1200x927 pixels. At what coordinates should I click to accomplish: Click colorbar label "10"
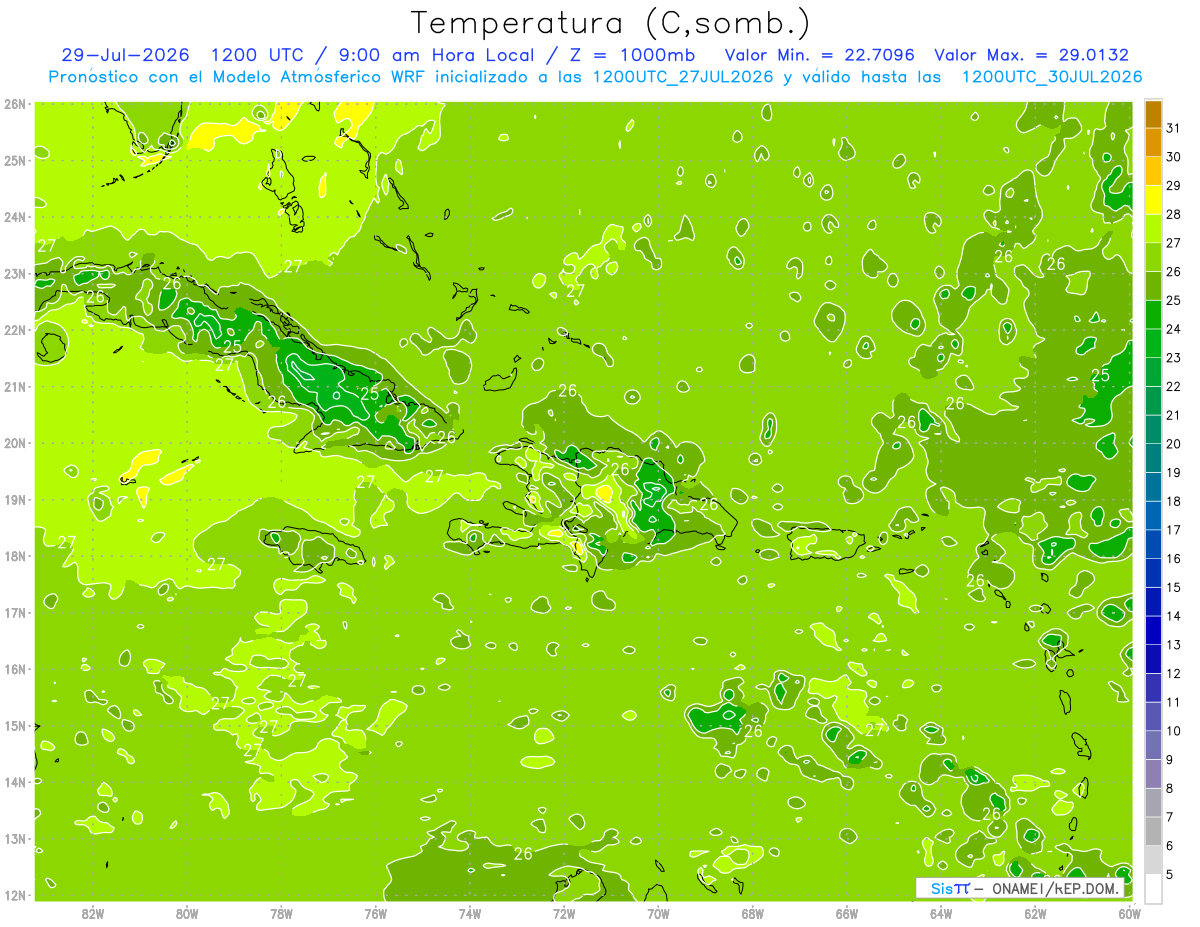(1174, 730)
